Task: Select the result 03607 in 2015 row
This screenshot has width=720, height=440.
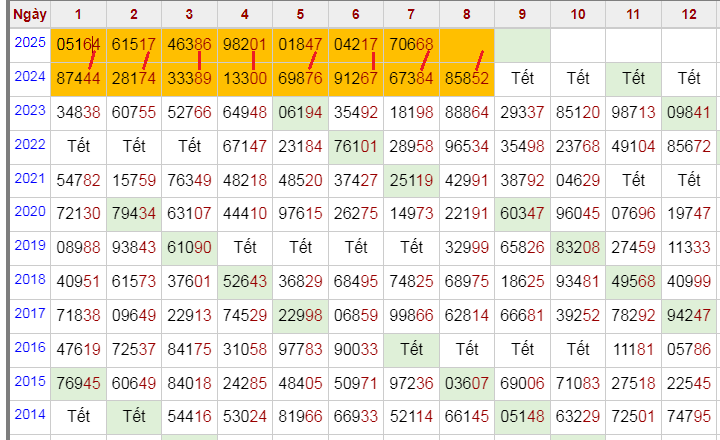Action: point(466,383)
